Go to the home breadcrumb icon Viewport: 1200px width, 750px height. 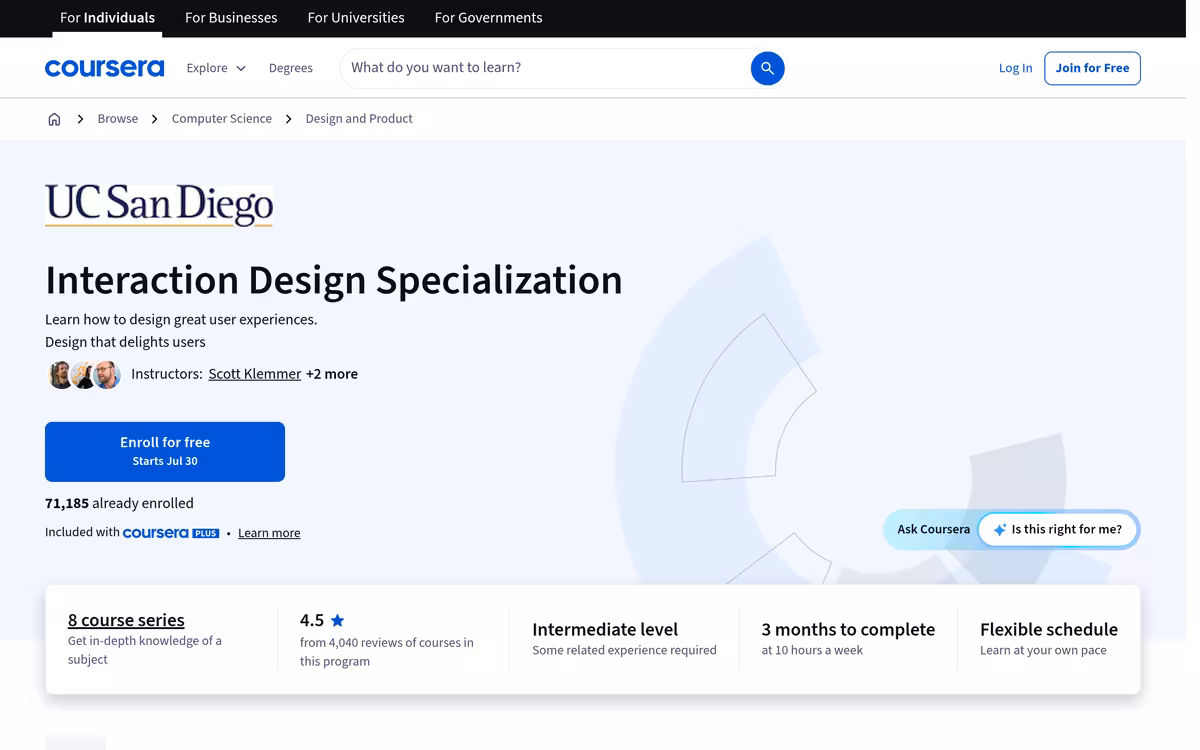pos(54,119)
